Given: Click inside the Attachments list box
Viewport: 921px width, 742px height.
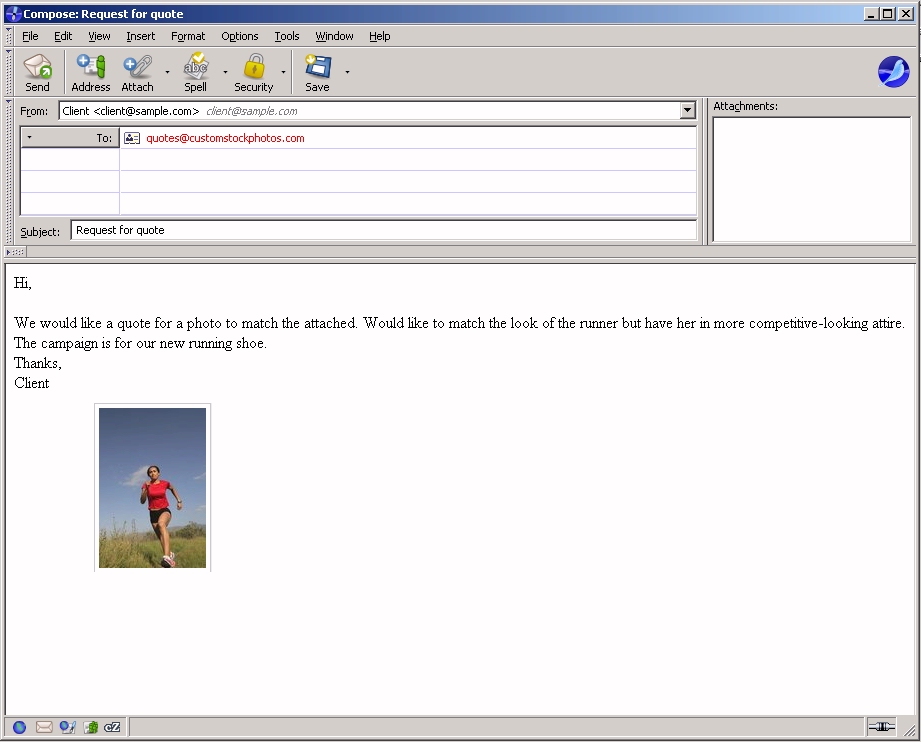Looking at the screenshot, I should point(811,179).
